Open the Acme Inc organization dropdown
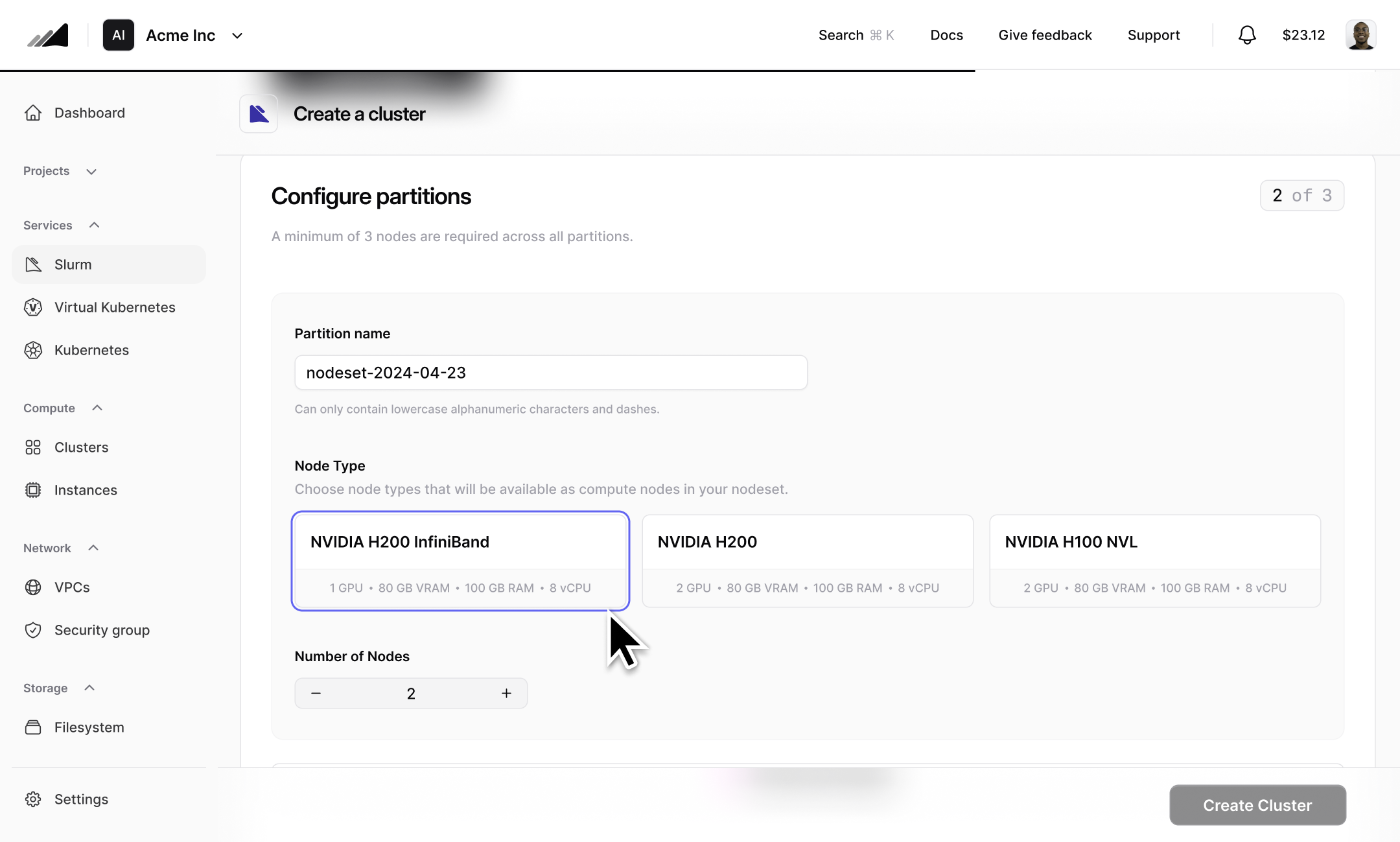Viewport: 1400px width, 842px height. click(237, 36)
